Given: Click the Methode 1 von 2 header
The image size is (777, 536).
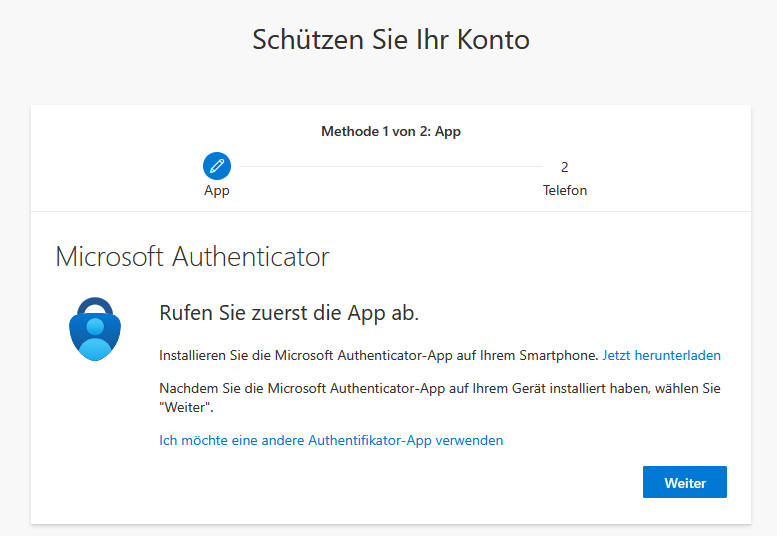Looking at the screenshot, I should pyautogui.click(x=391, y=131).
